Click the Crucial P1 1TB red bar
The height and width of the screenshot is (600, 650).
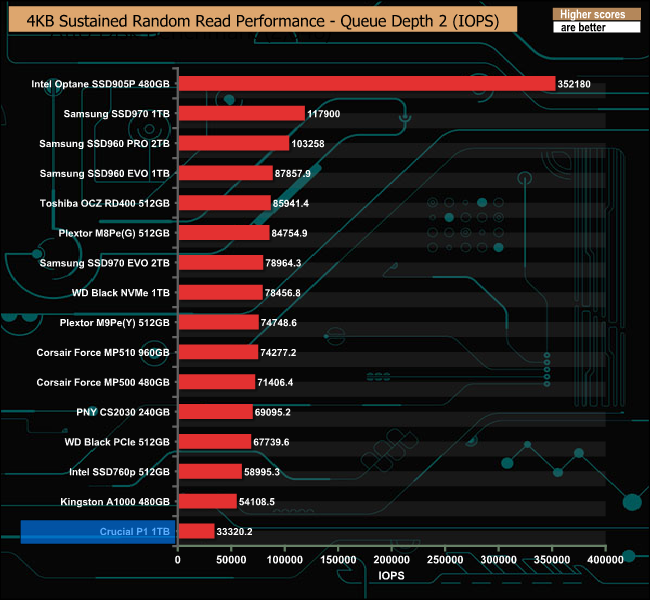[x=196, y=532]
